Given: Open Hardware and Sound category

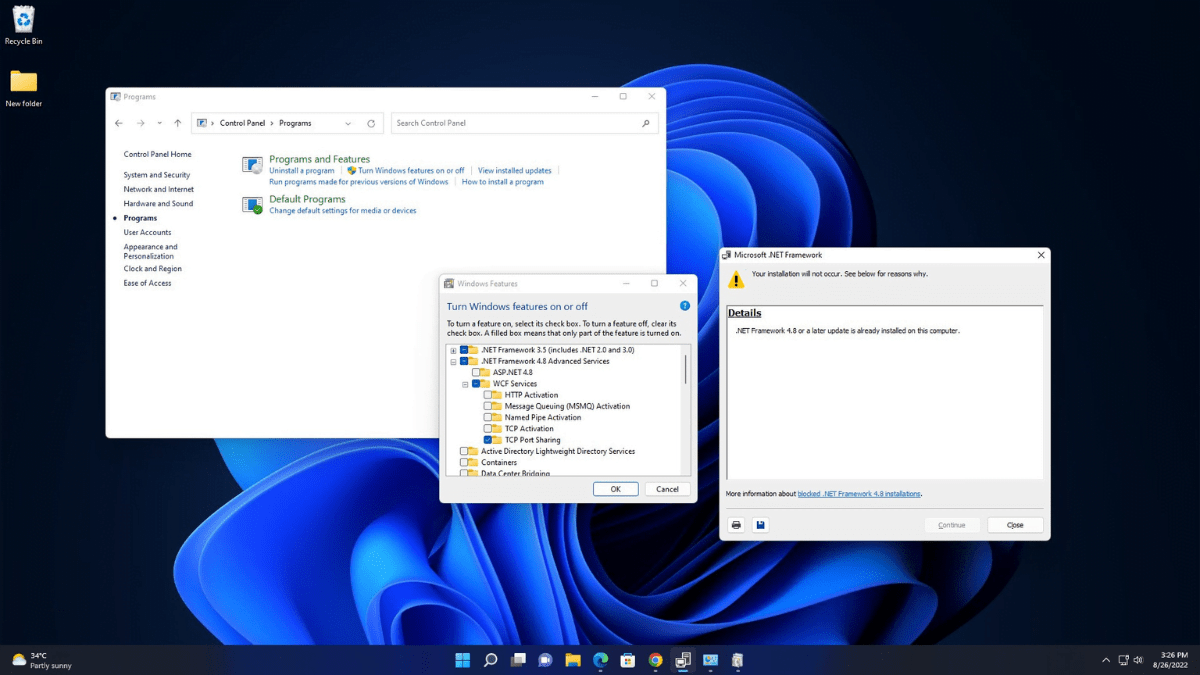Looking at the screenshot, I should click(x=158, y=203).
